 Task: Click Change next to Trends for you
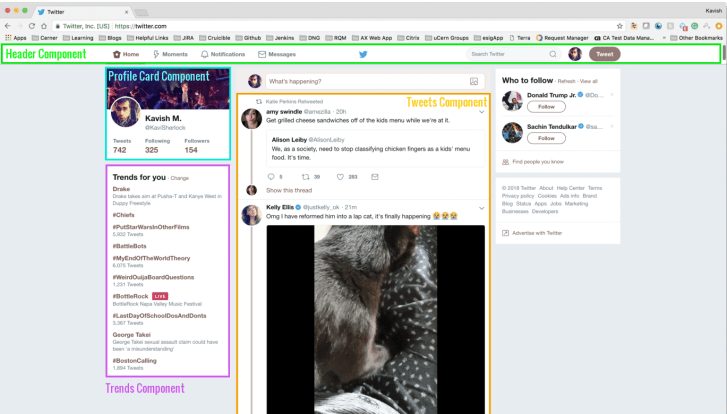click(179, 178)
